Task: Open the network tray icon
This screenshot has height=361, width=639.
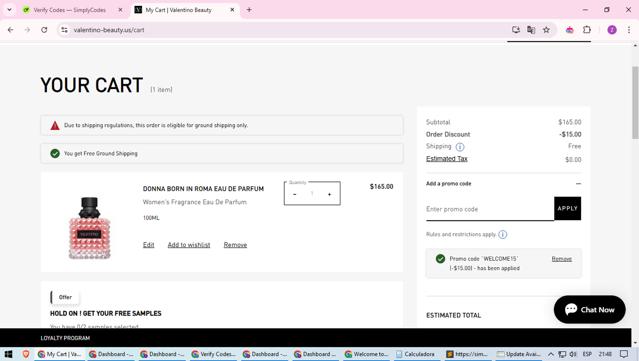Action: [562, 354]
